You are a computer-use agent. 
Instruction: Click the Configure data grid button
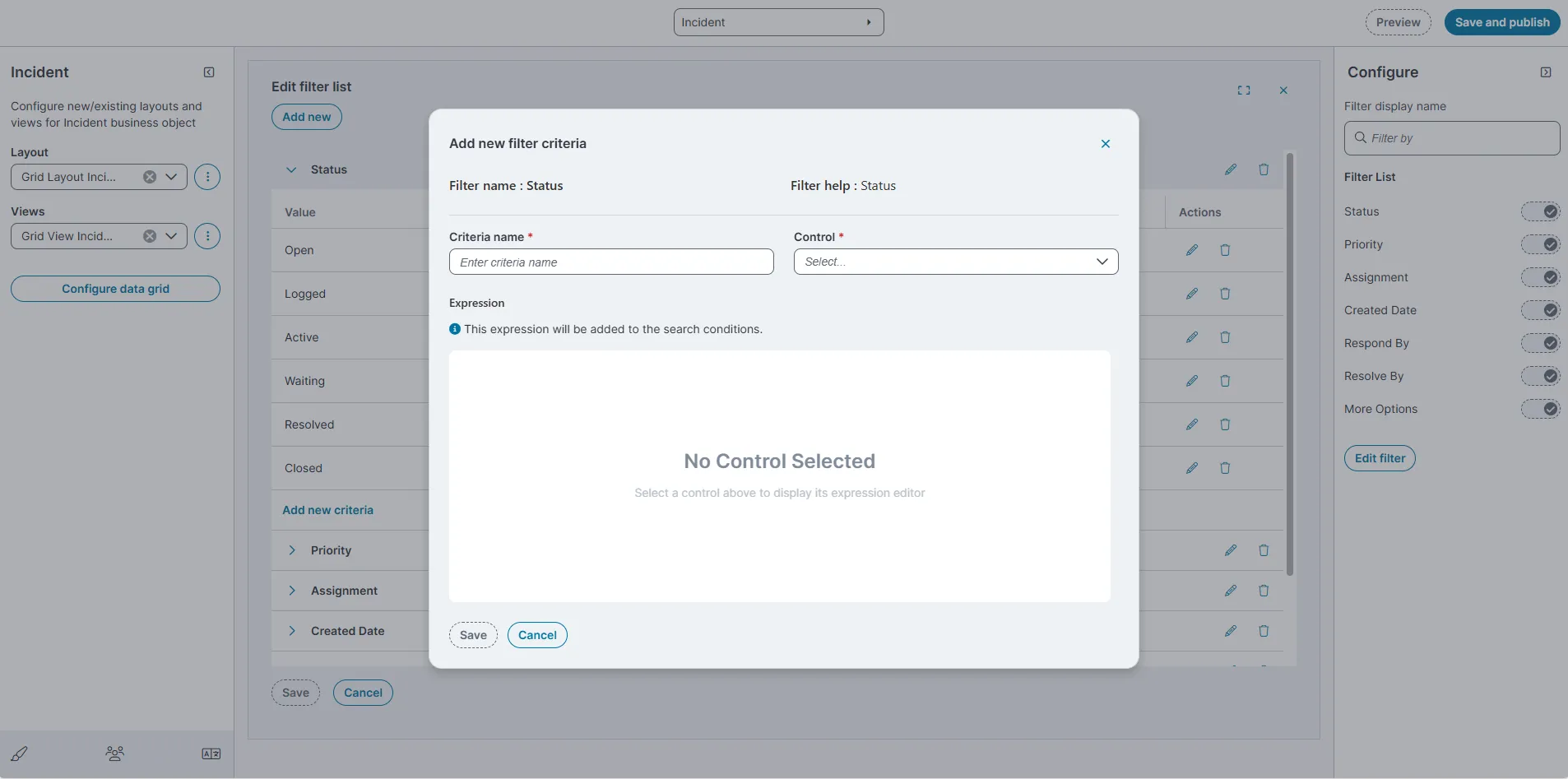tap(115, 289)
